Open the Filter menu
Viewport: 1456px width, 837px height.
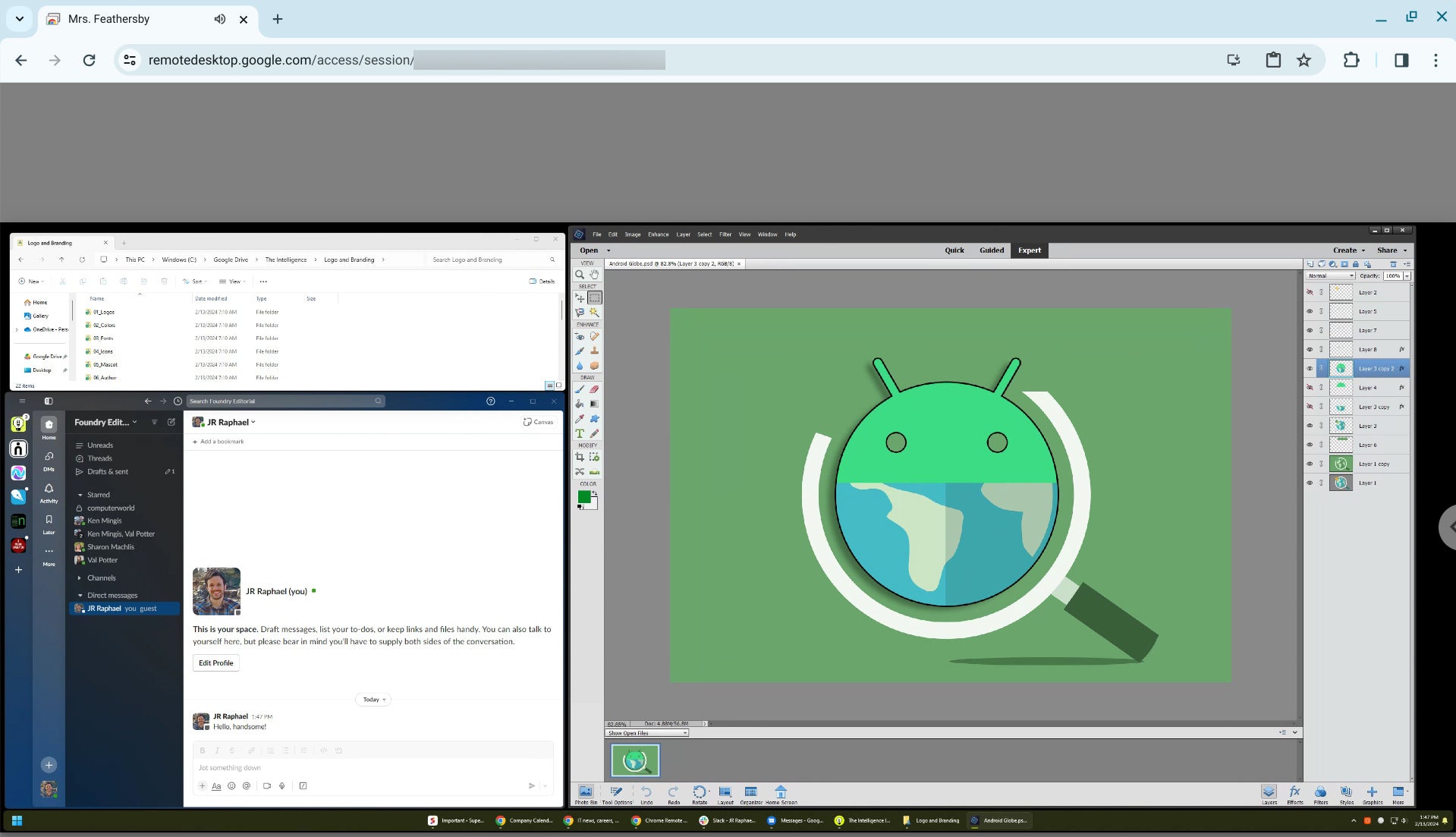click(x=725, y=234)
